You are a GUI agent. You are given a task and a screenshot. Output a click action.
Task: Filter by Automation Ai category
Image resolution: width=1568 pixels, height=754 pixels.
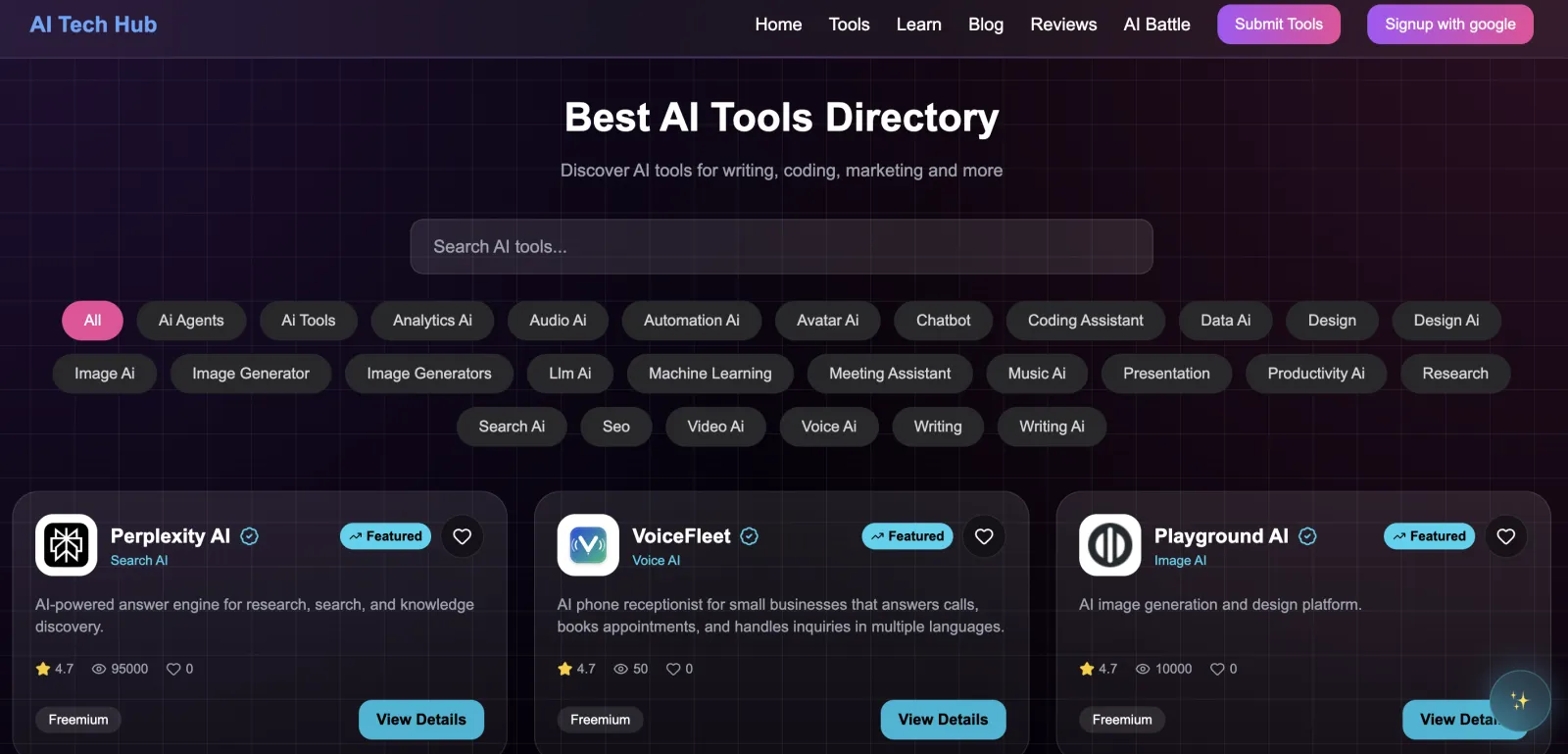(x=692, y=321)
